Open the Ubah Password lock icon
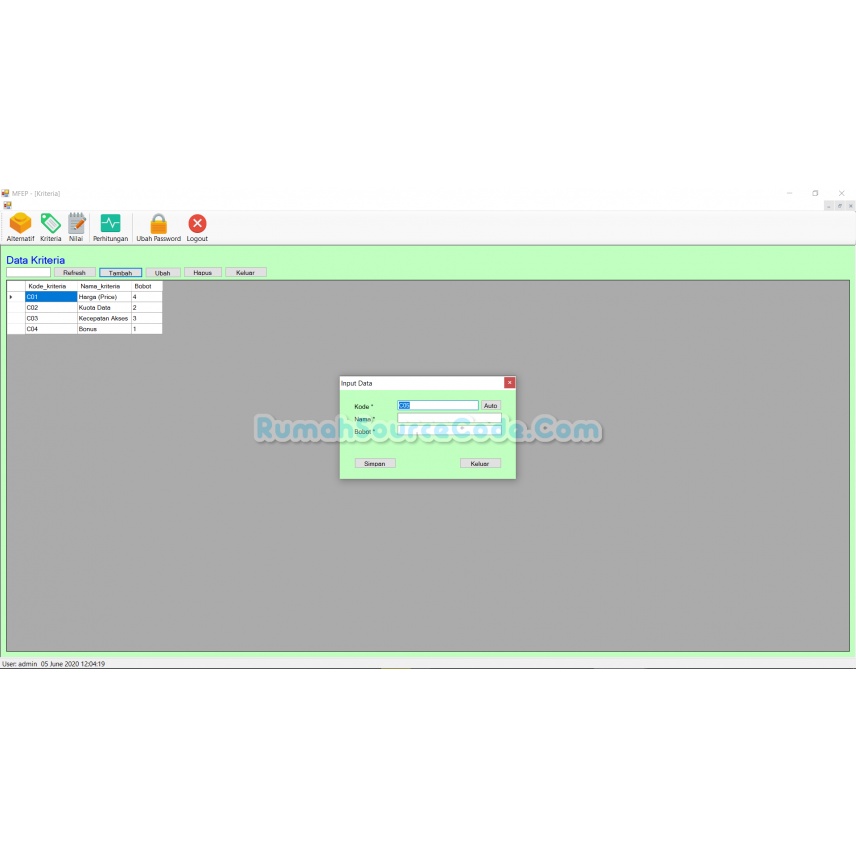 point(158,227)
